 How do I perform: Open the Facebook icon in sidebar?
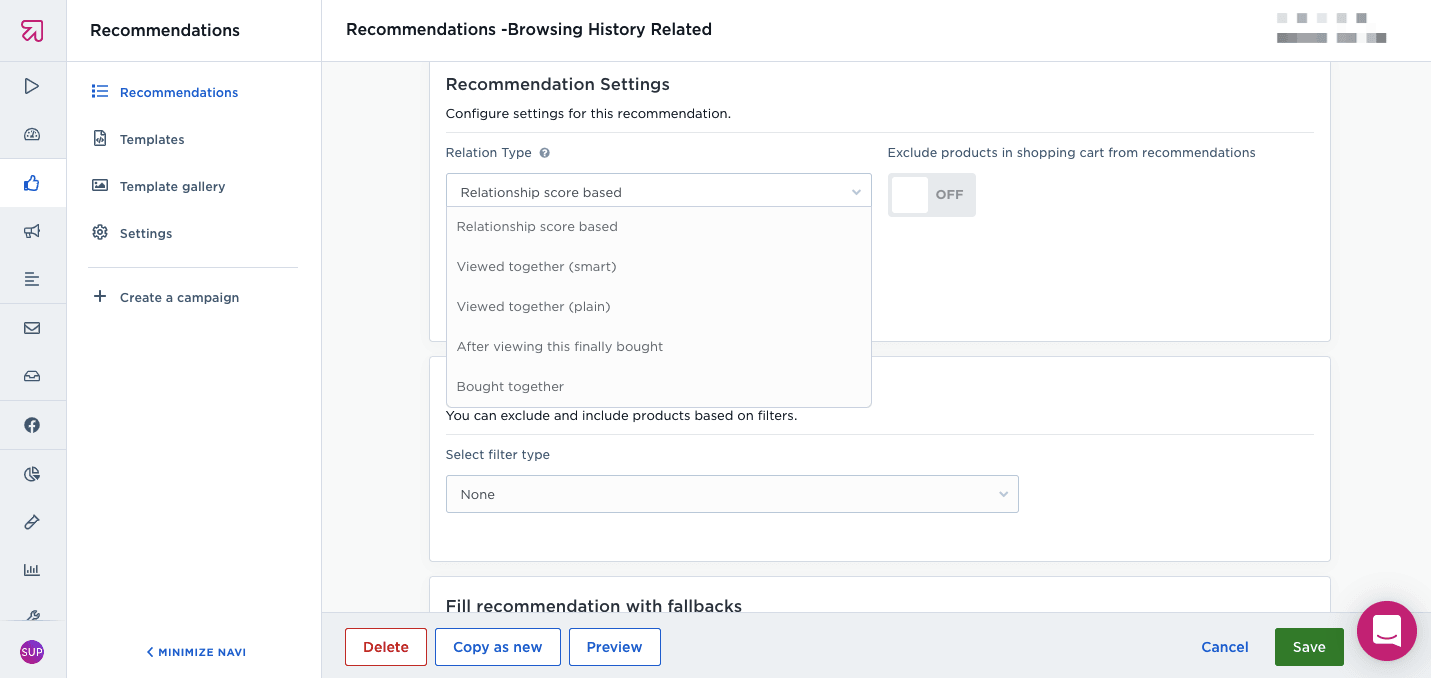tap(32, 425)
